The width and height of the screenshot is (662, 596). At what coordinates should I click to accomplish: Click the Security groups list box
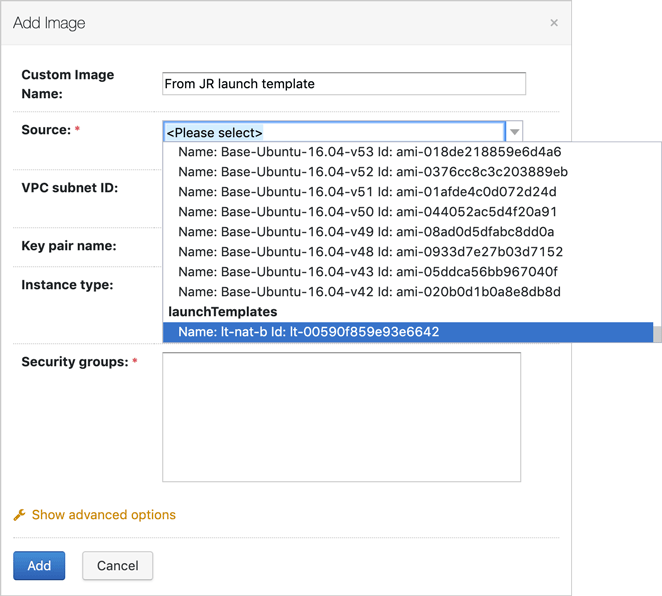click(341, 417)
